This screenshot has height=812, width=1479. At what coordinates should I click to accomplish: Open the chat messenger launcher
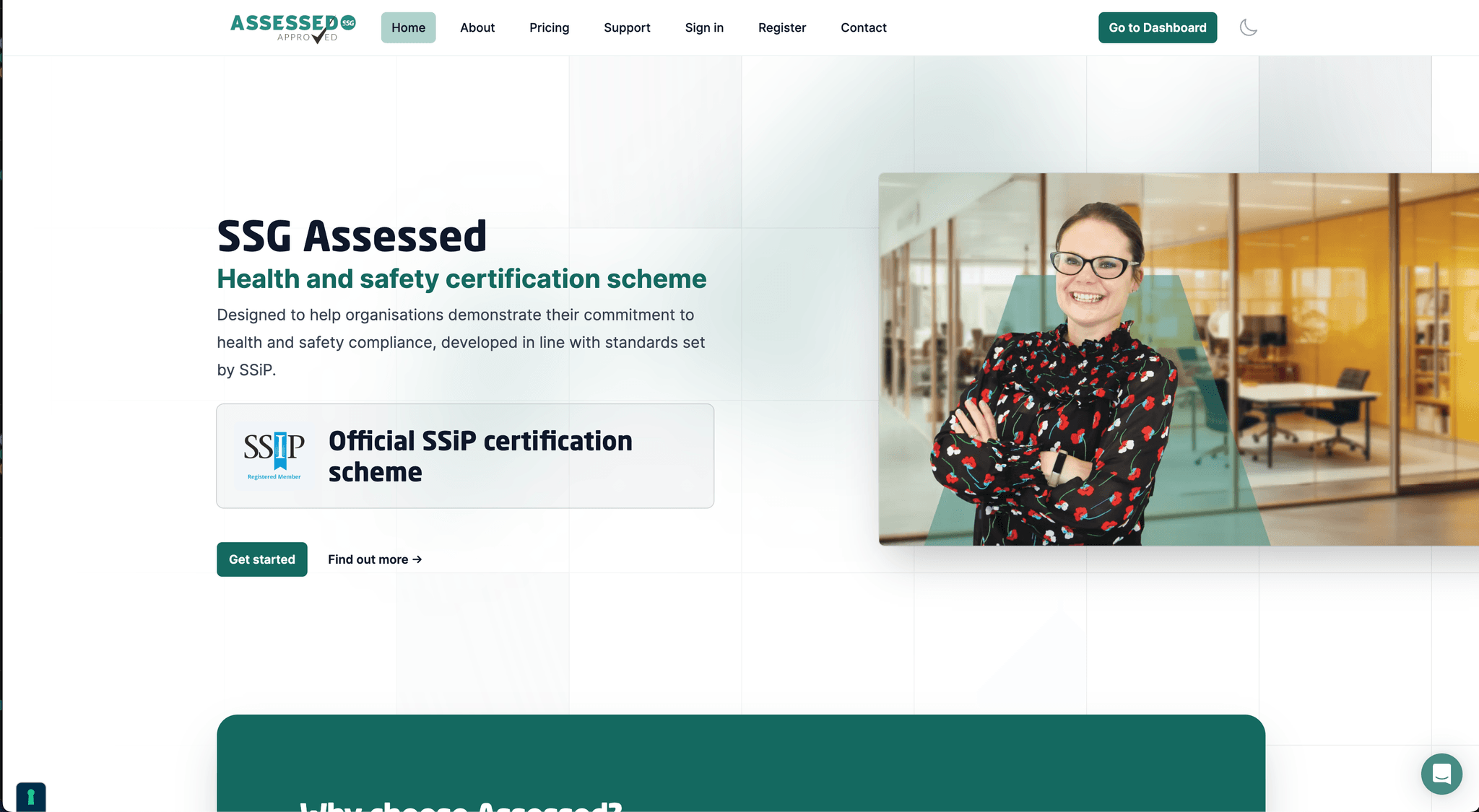click(x=1441, y=774)
